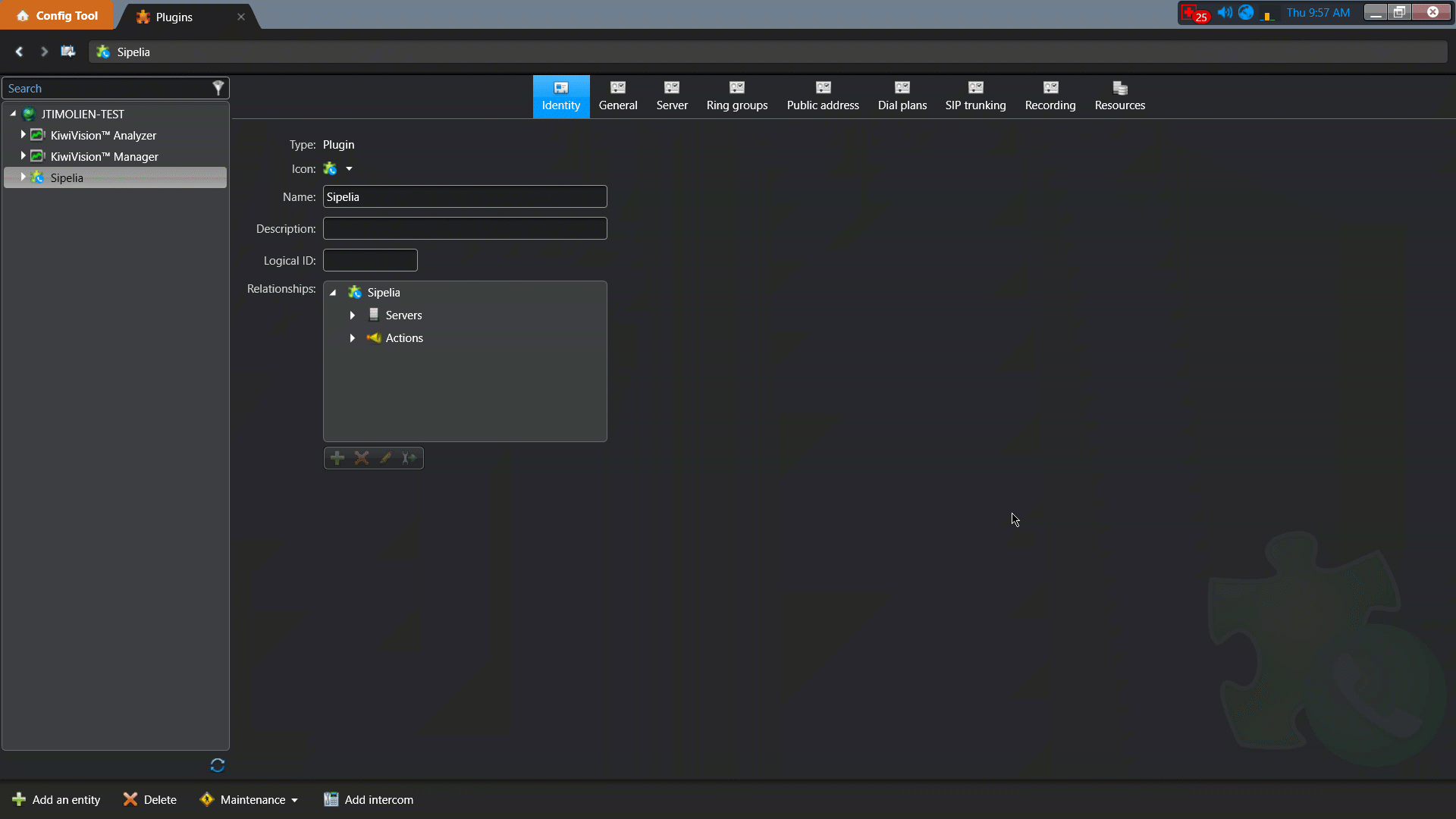This screenshot has height=819, width=1456.
Task: Select KiwiVision™ Analyzer in the tree
Action: click(103, 135)
